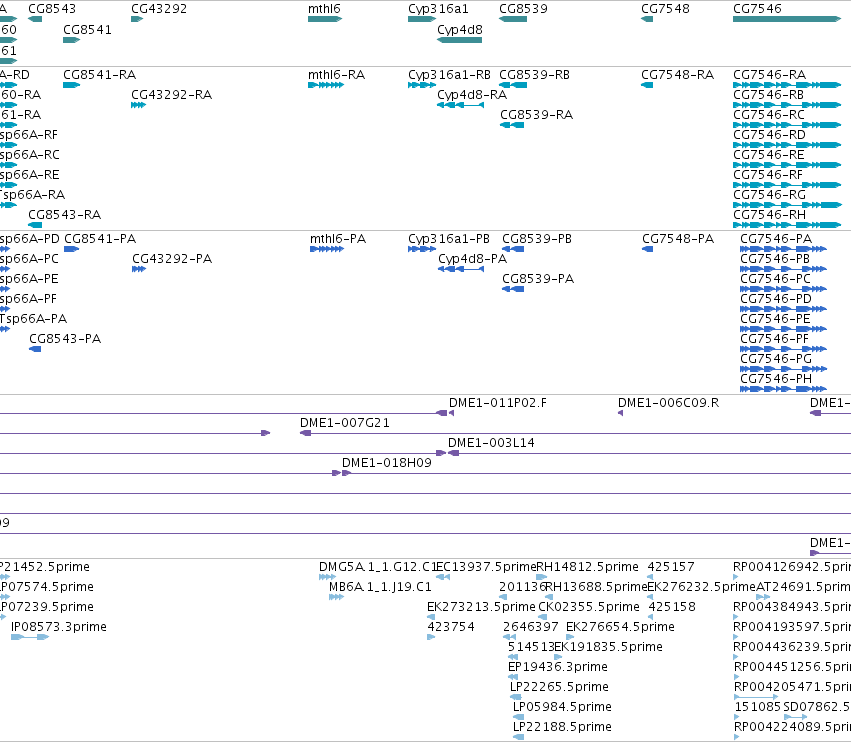
Task: Click the CG8539-PA protein label
Action: pyautogui.click(x=538, y=279)
